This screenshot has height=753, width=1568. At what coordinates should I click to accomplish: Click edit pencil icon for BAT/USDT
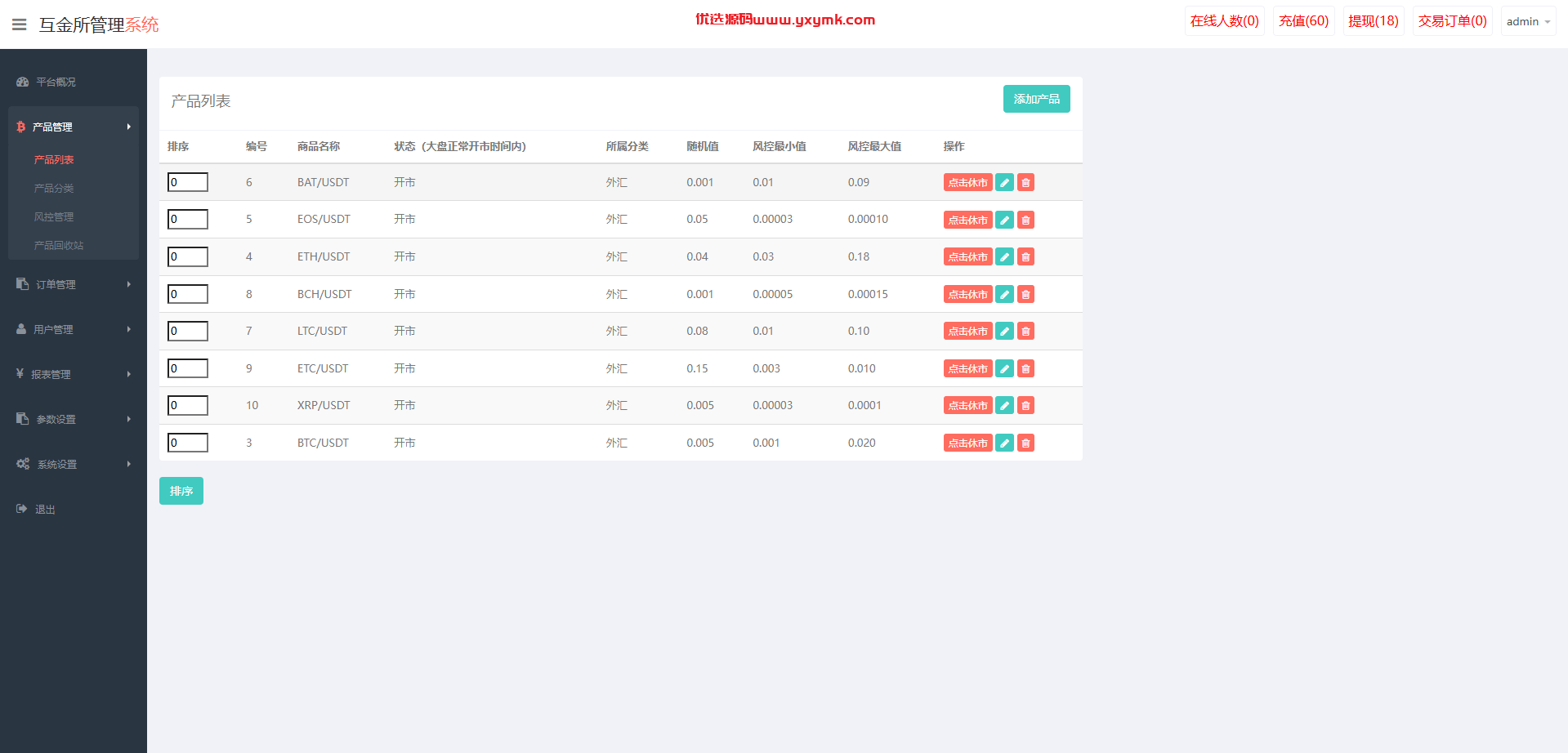click(1005, 182)
